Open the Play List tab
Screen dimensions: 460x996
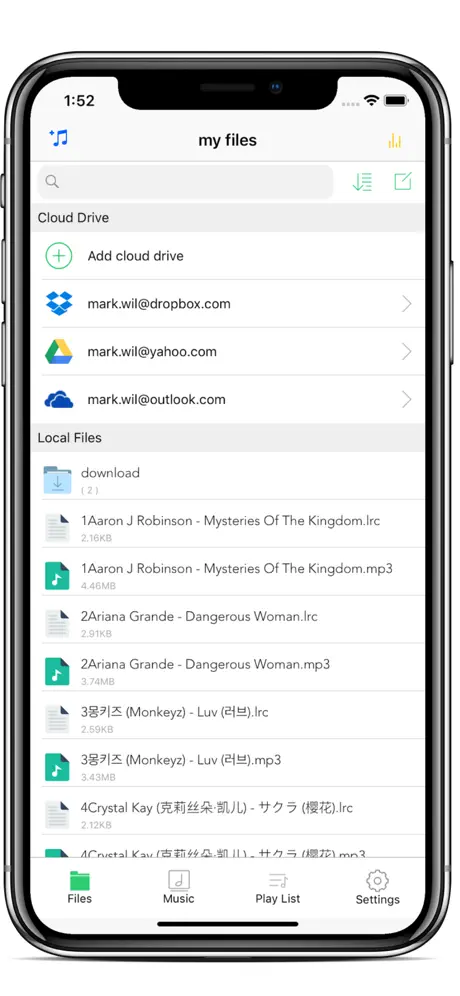278,887
